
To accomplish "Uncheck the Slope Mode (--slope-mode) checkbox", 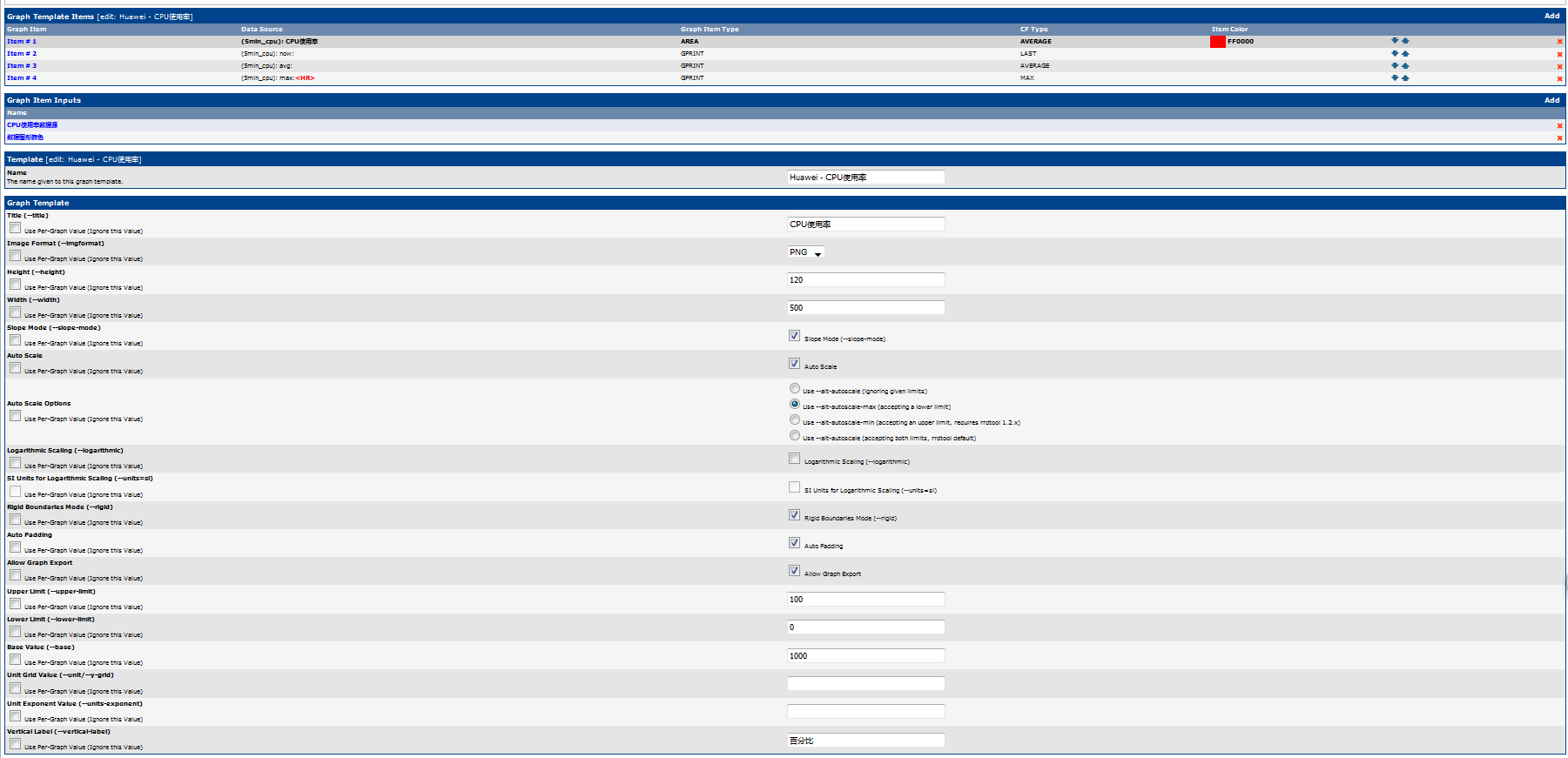I will click(794, 336).
